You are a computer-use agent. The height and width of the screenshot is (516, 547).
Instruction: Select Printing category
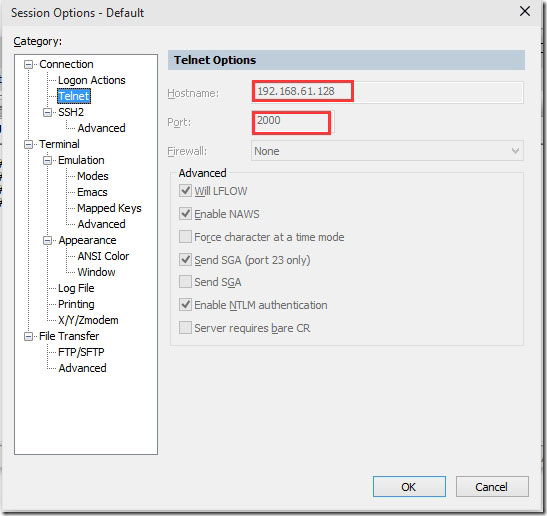(76, 304)
